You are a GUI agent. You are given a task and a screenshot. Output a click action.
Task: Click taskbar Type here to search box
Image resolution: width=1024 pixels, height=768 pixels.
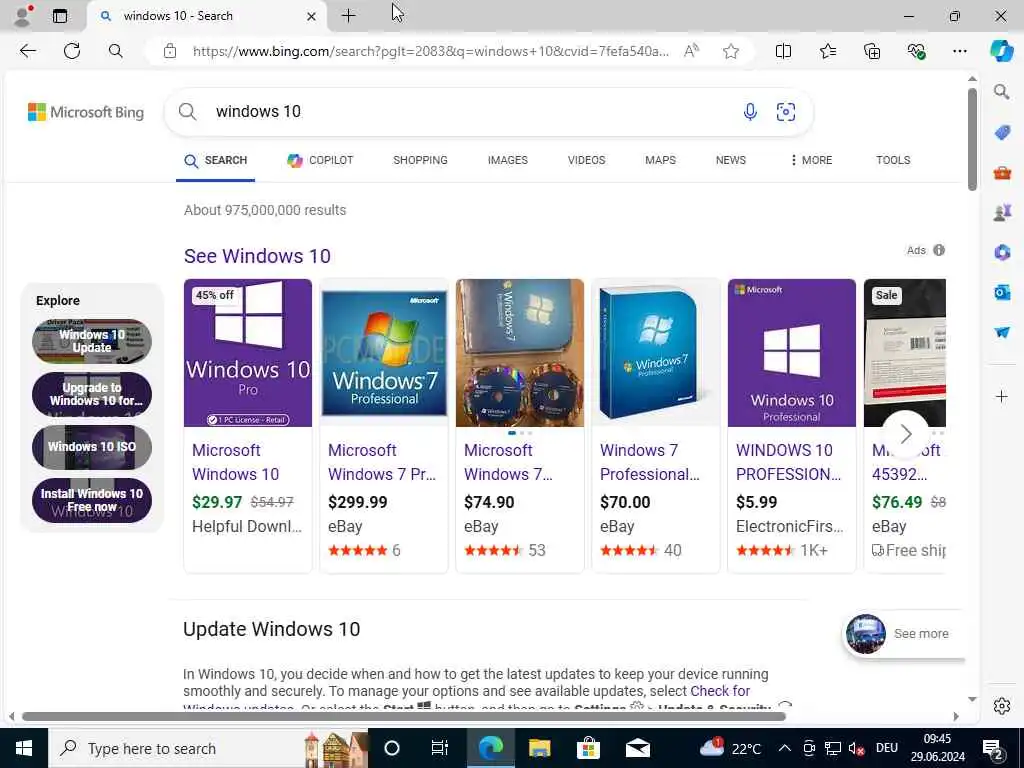pyautogui.click(x=208, y=748)
